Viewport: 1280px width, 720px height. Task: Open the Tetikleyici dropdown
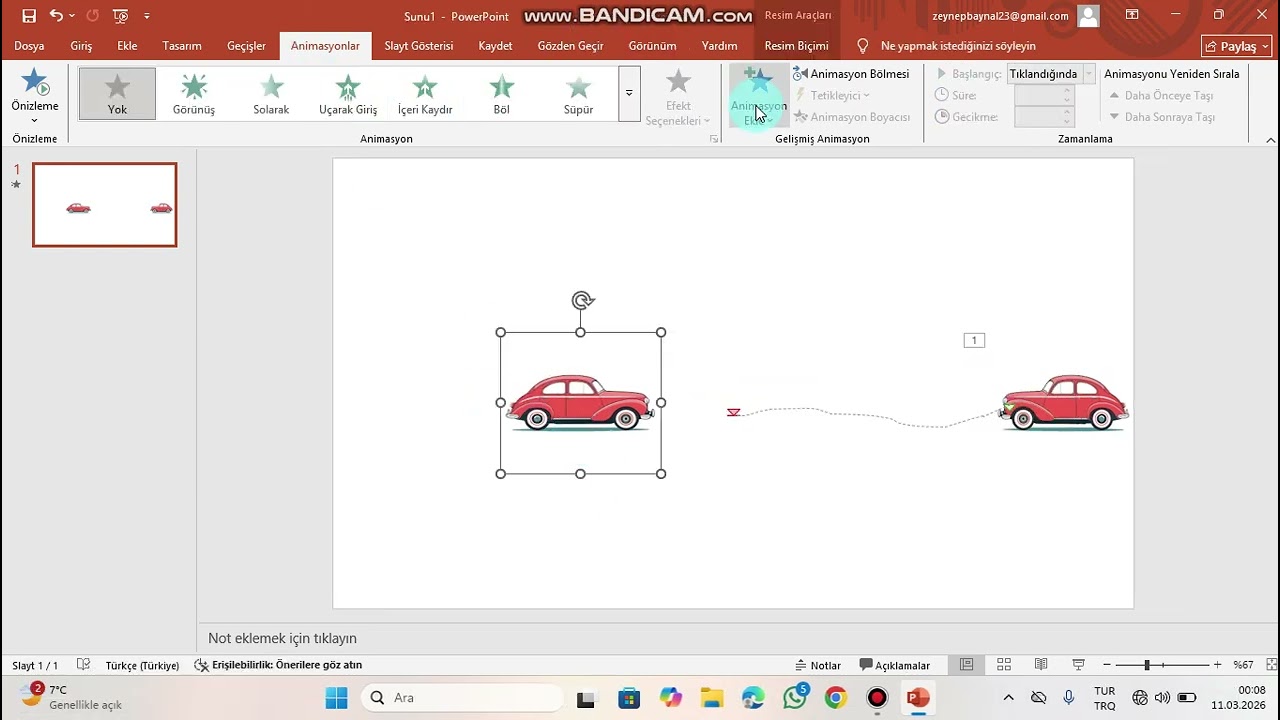832,95
